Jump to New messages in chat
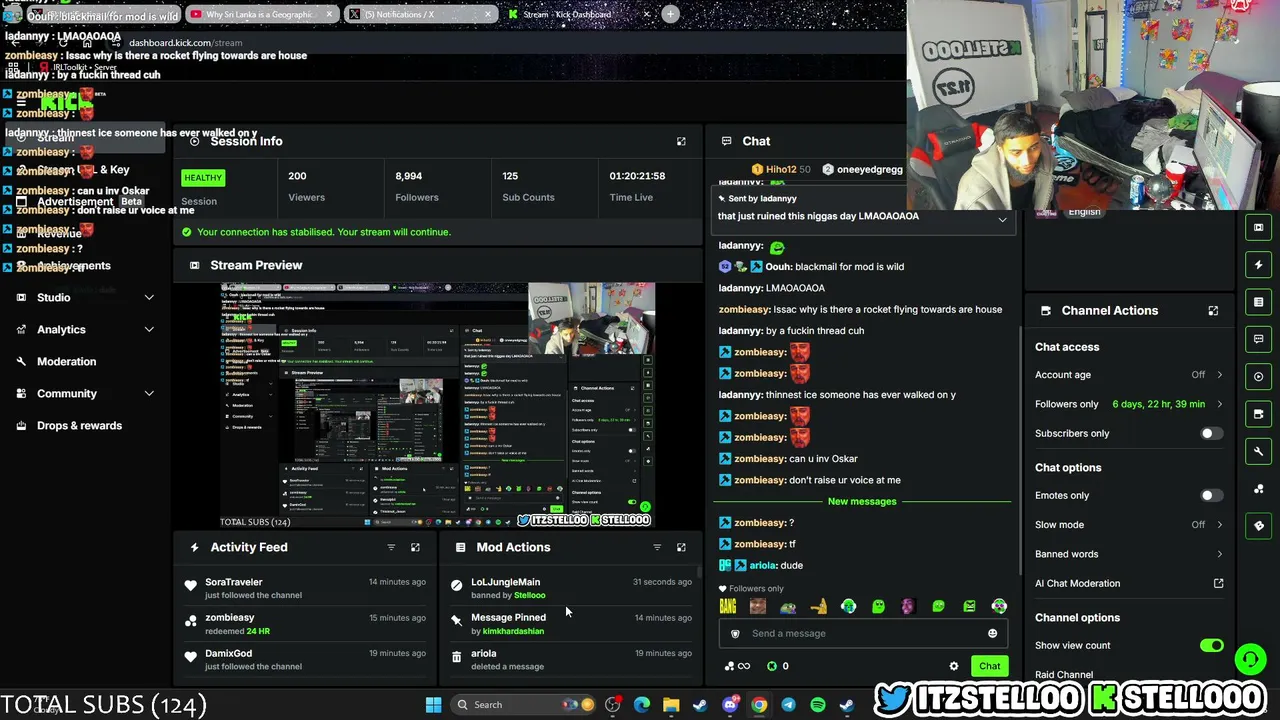This screenshot has width=1280, height=720. pos(862,501)
